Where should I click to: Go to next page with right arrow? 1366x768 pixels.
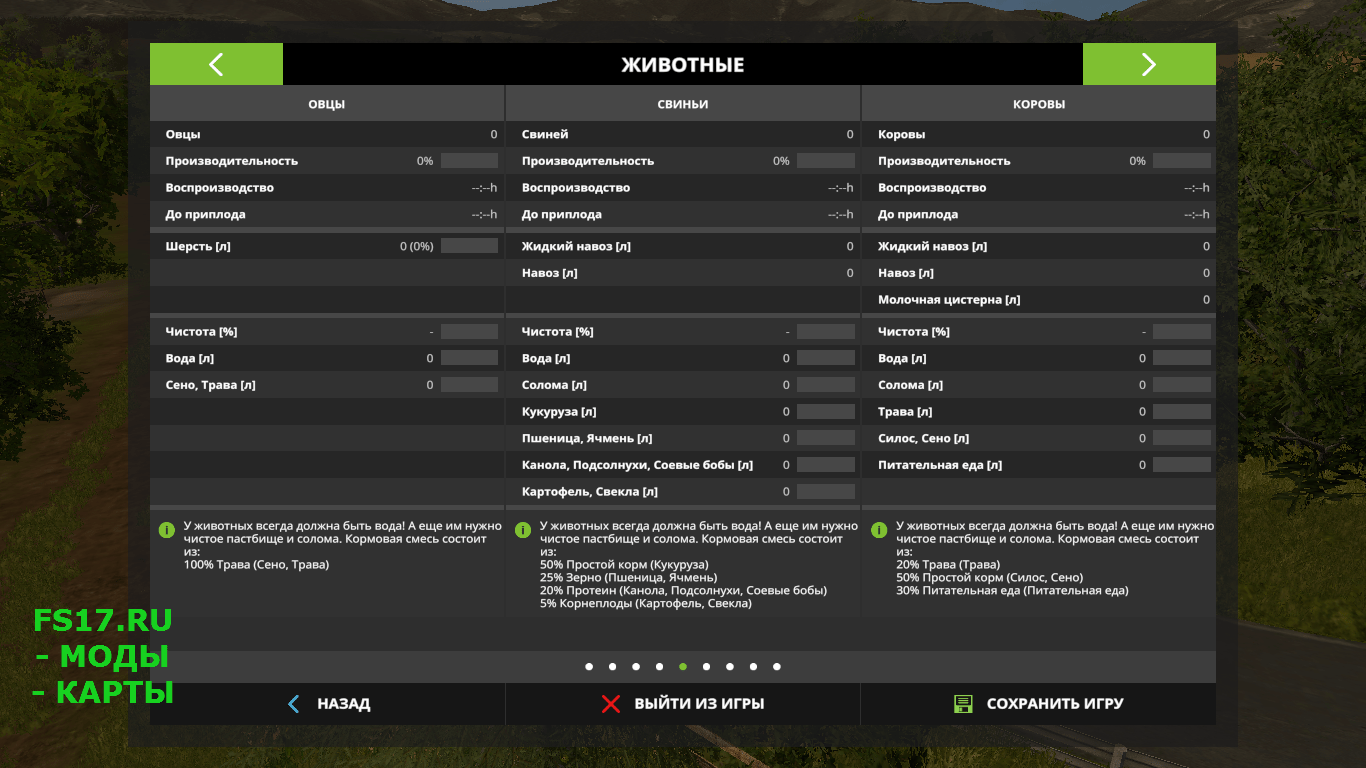[1149, 64]
